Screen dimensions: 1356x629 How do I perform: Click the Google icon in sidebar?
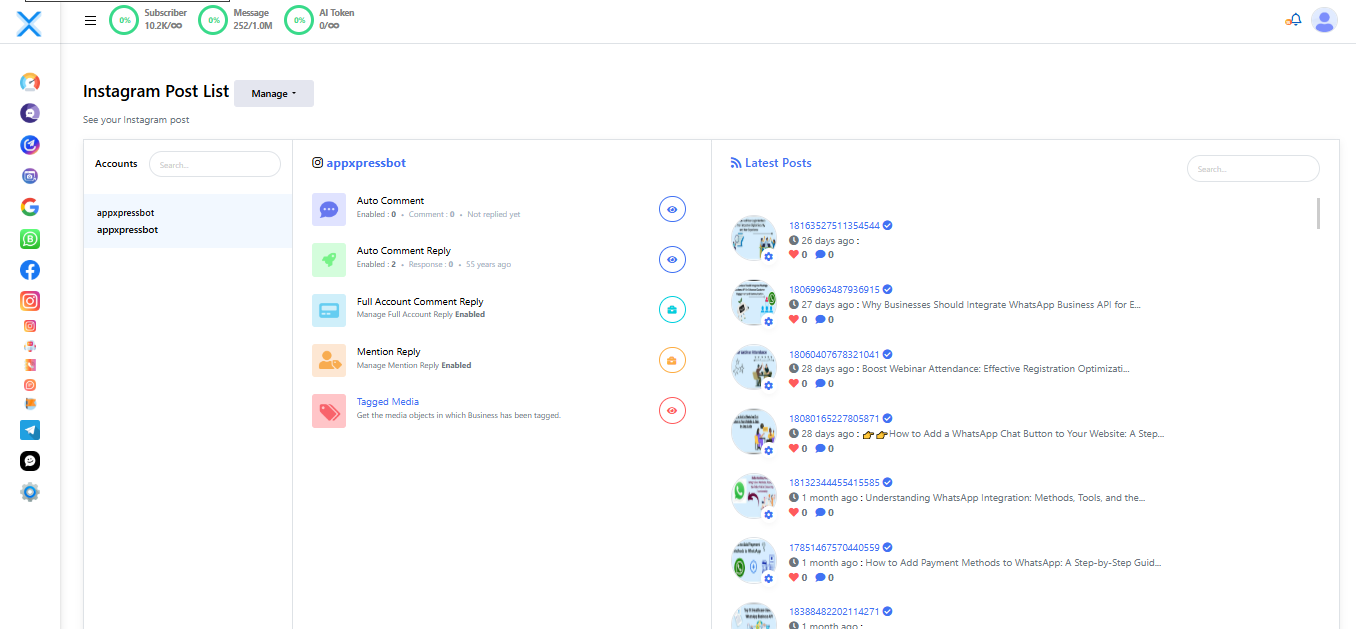click(30, 207)
